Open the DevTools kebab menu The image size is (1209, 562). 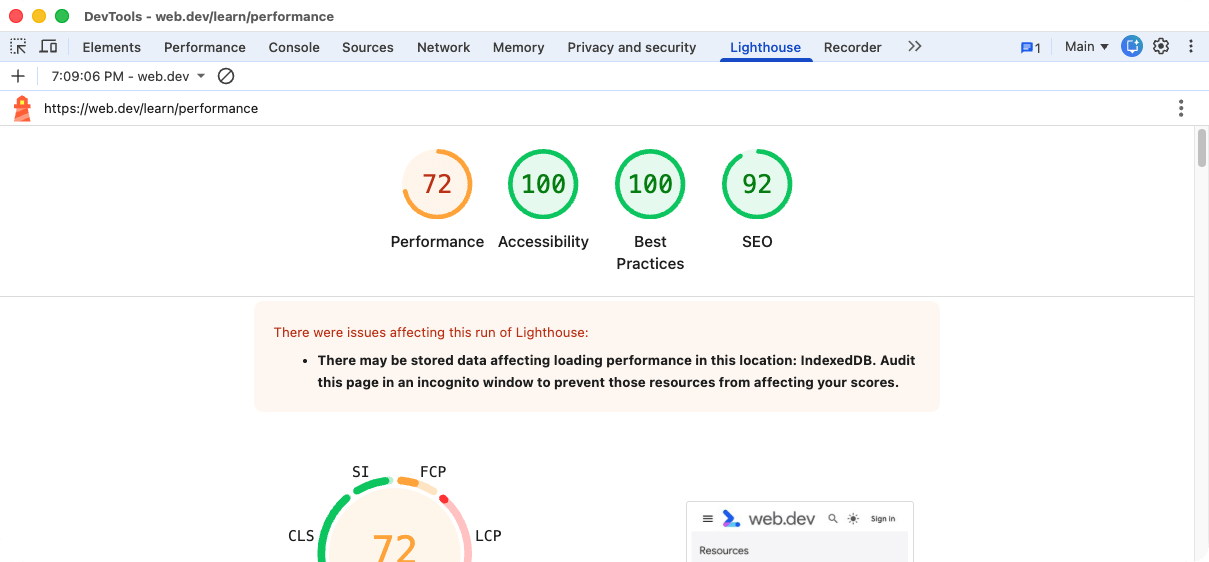point(1191,46)
